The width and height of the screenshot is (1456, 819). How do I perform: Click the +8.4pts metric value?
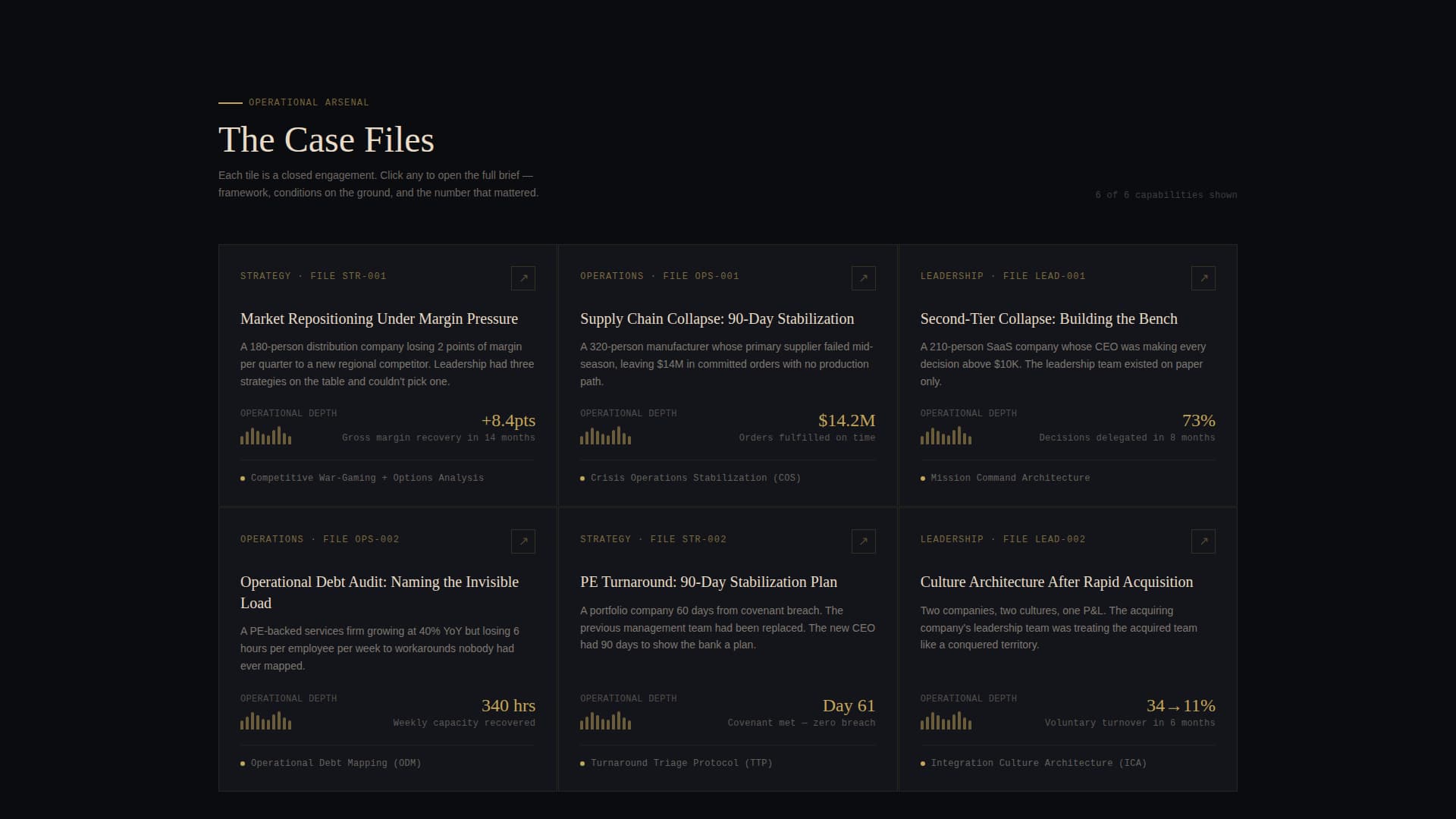tap(508, 421)
